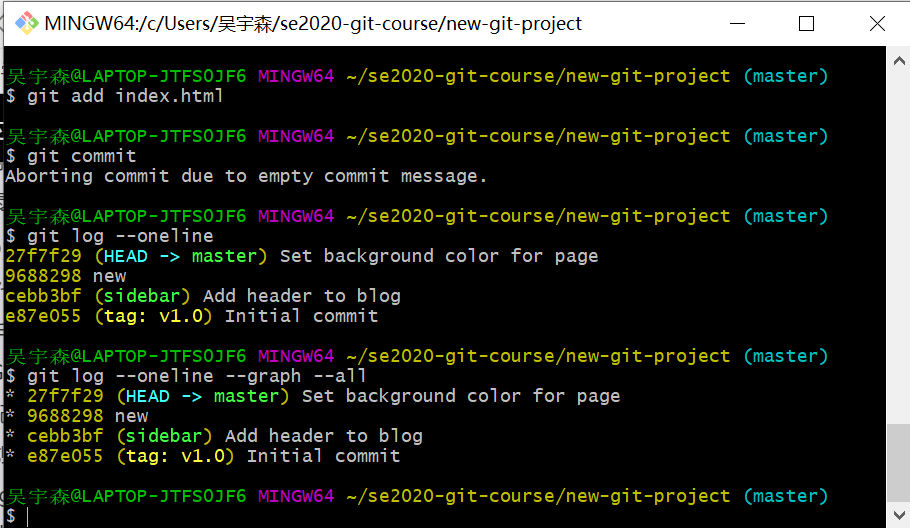This screenshot has height=528, width=910.
Task: Click '9688298 new' line in first log output
Action: click(x=66, y=276)
